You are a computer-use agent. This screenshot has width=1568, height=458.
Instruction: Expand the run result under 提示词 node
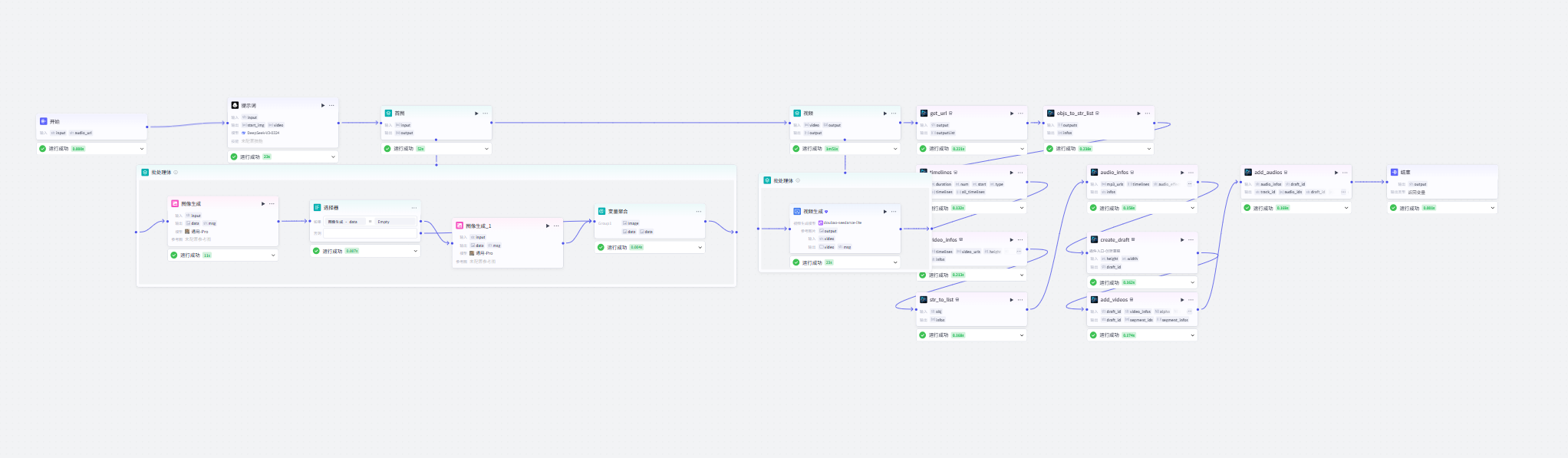(x=333, y=157)
